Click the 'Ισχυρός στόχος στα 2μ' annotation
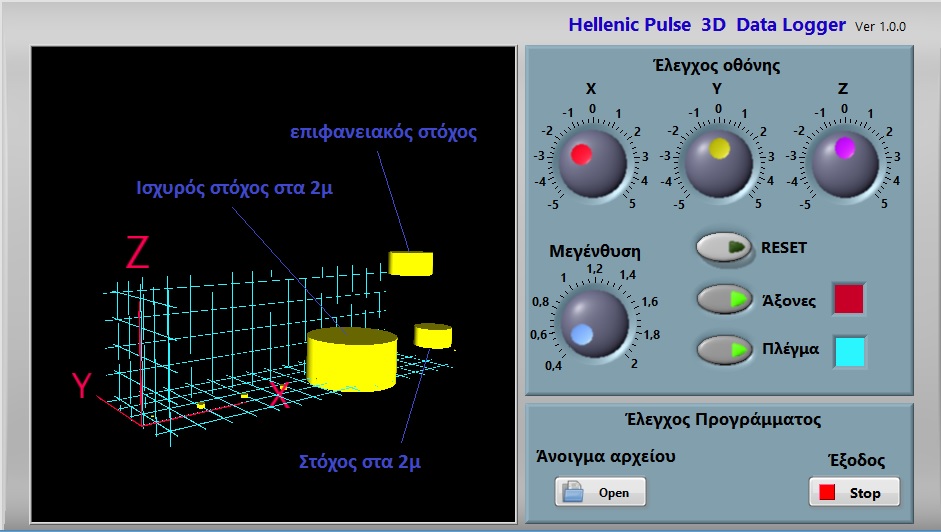Image resolution: width=941 pixels, height=532 pixels. click(235, 190)
